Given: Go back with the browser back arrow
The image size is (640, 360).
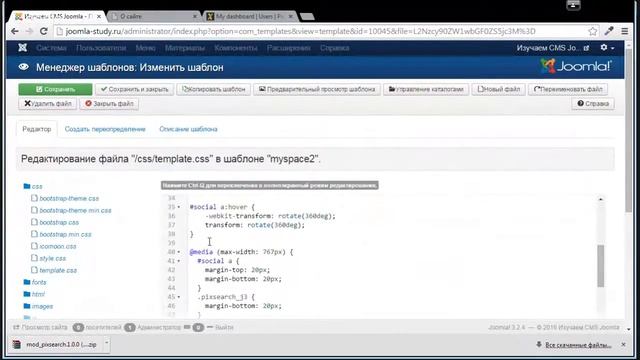Looking at the screenshot, I should click(15, 31).
